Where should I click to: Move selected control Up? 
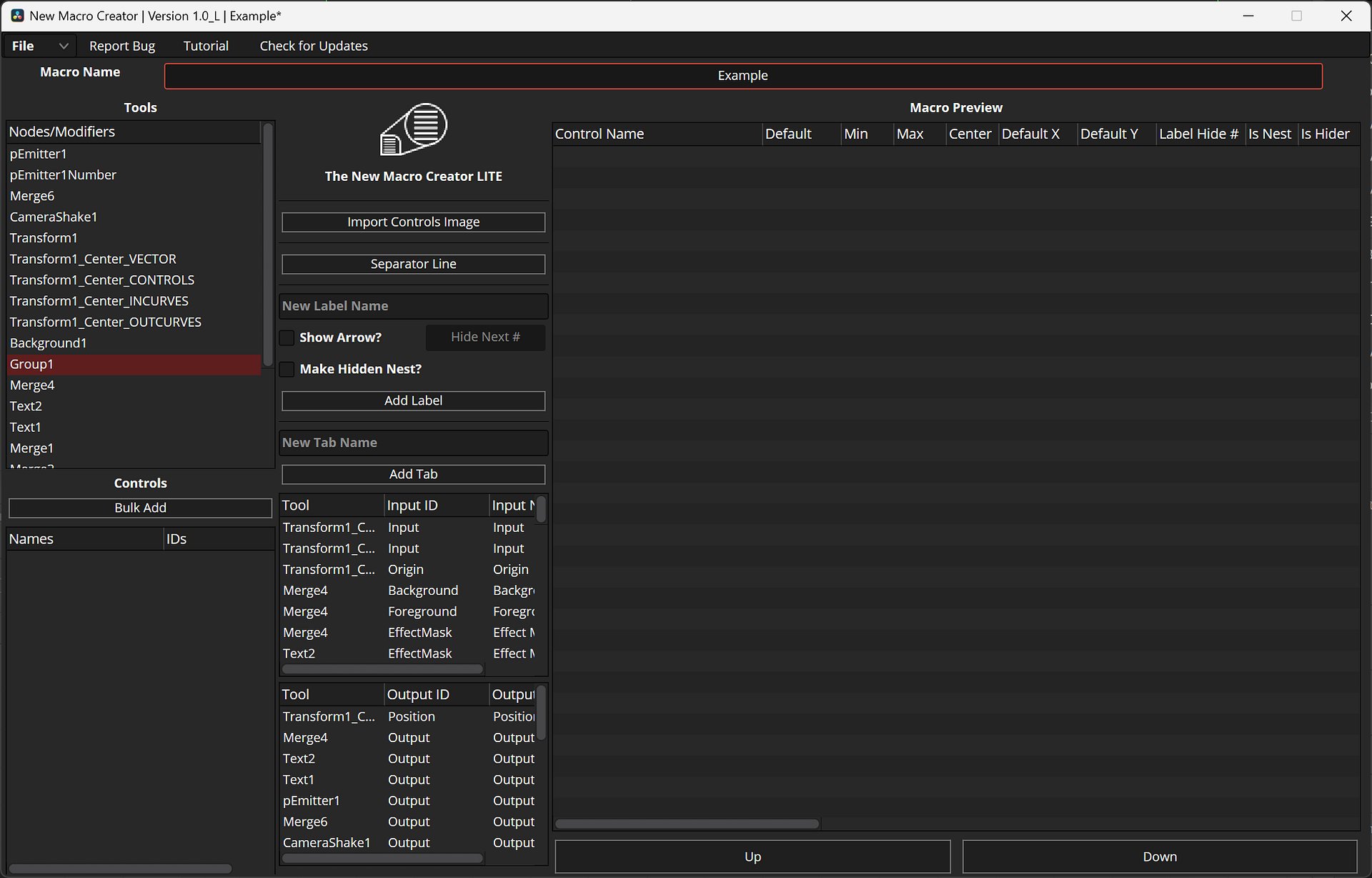coord(752,857)
